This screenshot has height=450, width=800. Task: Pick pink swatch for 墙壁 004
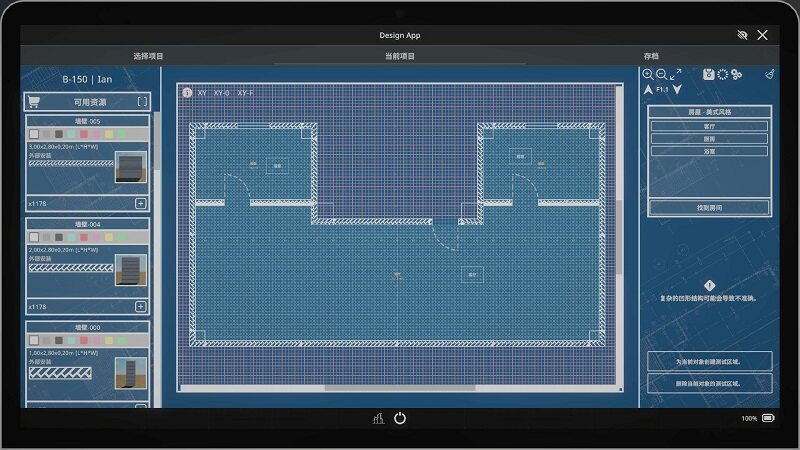tap(96, 237)
